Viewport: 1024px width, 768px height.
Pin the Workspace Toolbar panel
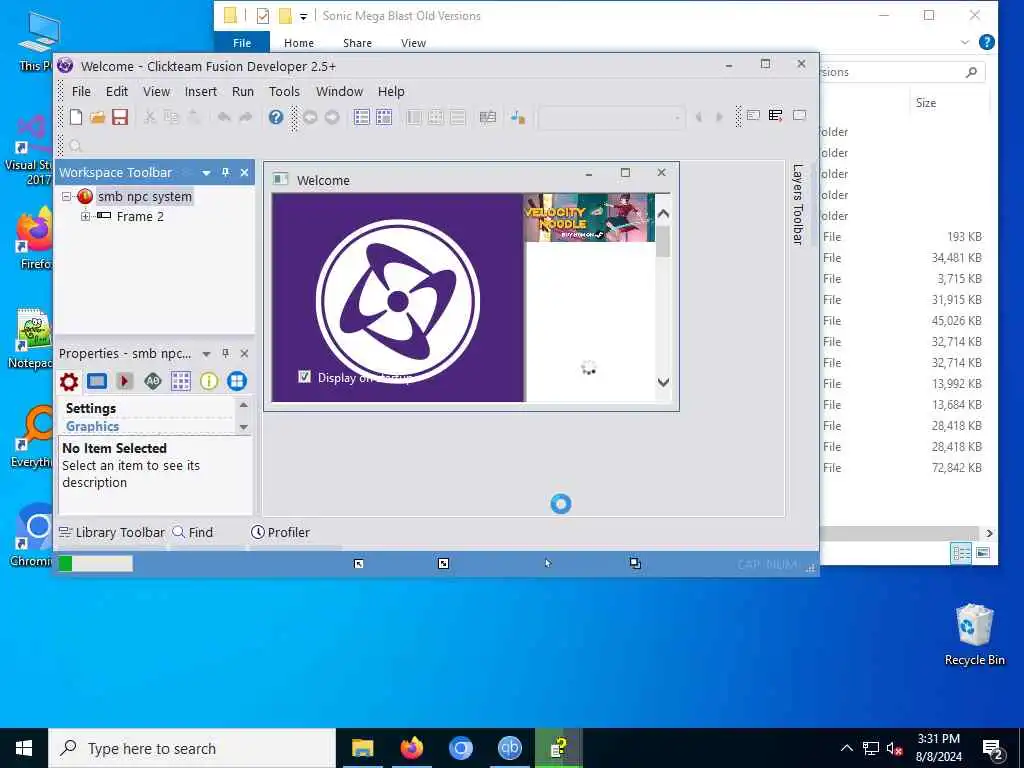[225, 172]
